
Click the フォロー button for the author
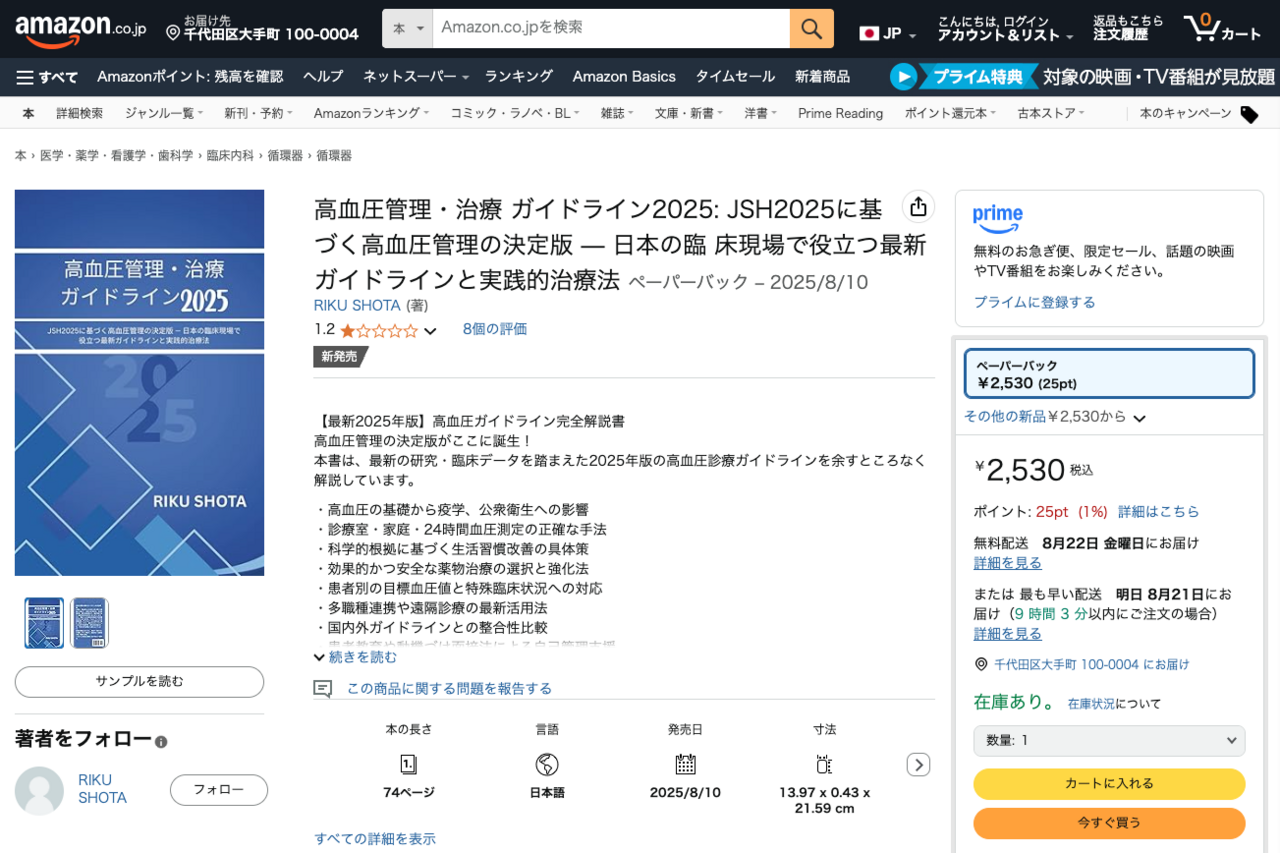click(x=219, y=790)
